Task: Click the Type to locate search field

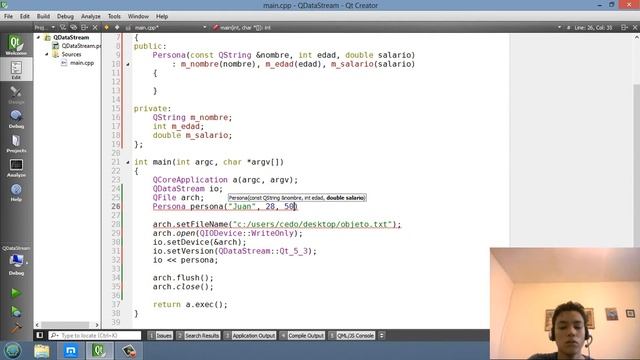Action: 95,336
